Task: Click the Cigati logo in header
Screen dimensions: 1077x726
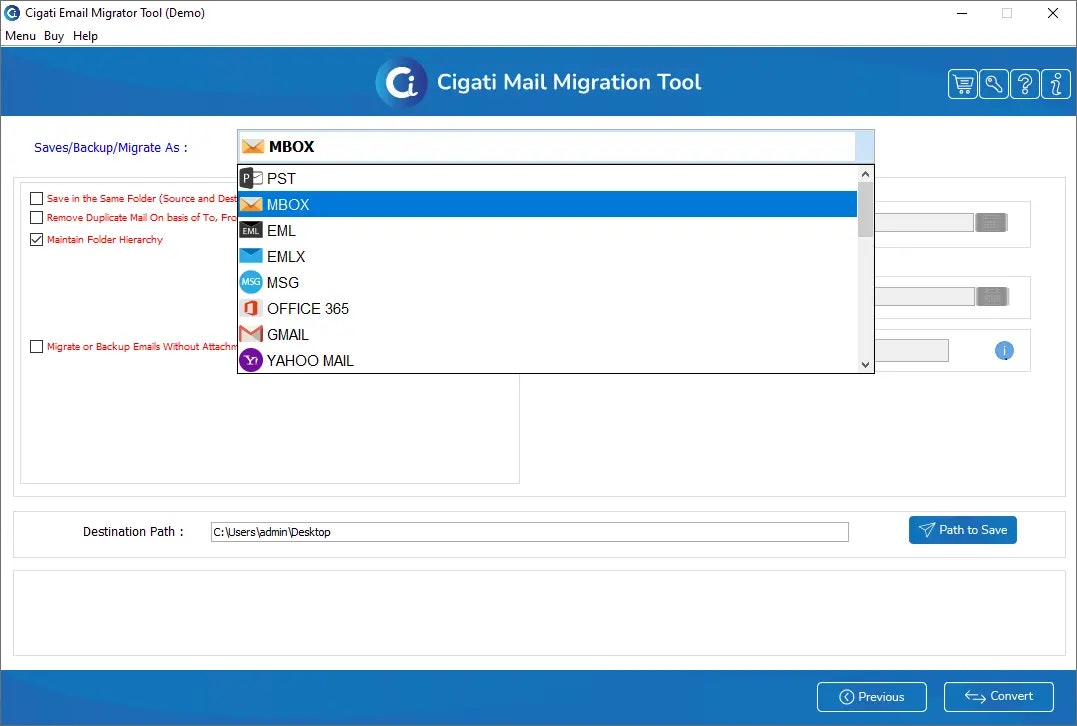Action: coord(402,82)
